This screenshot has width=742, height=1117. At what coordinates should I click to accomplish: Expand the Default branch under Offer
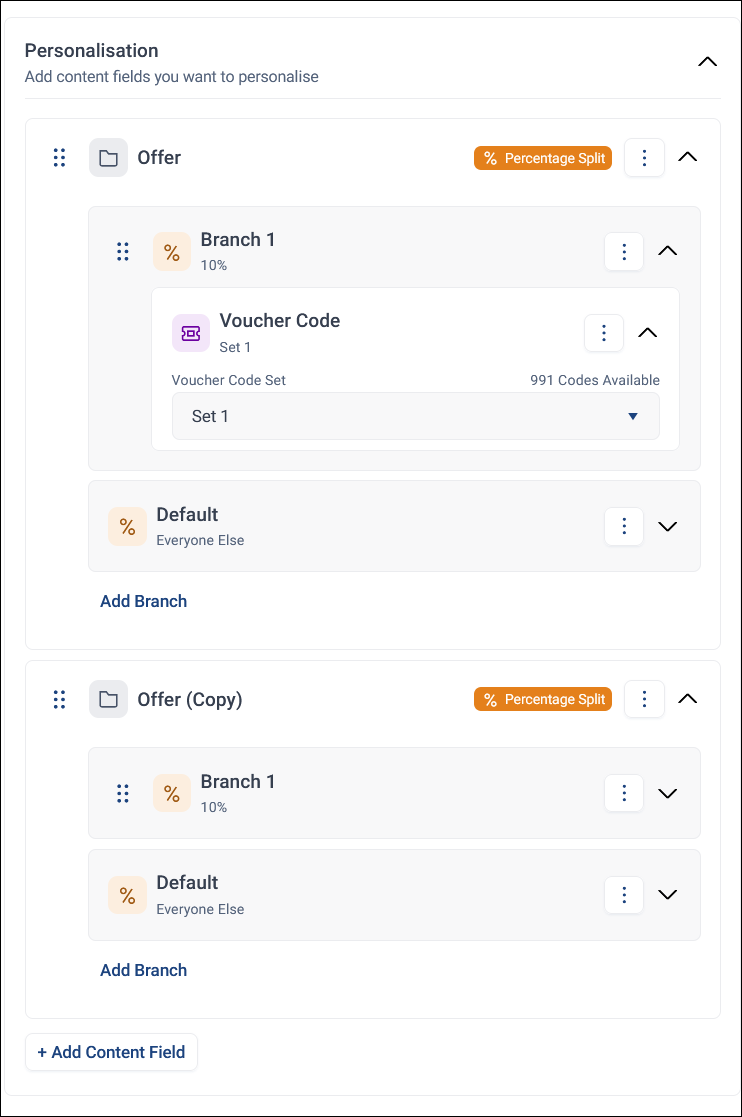[667, 526]
